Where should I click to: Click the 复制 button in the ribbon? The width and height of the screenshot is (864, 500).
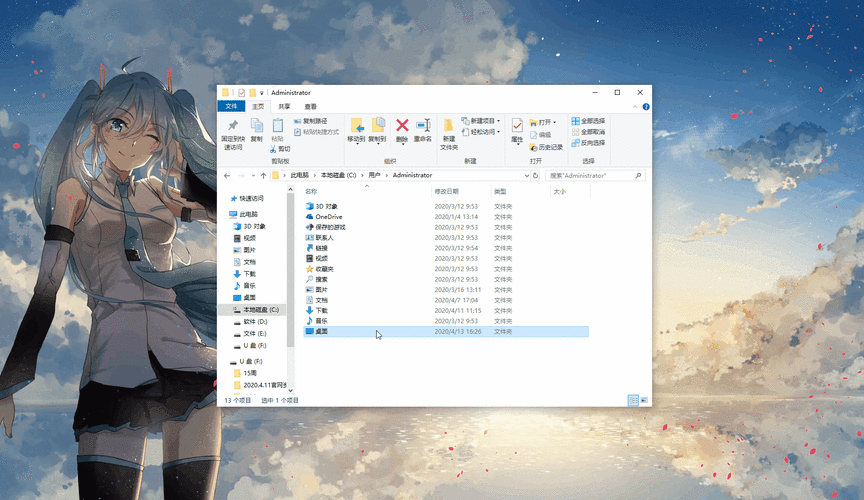pos(257,130)
